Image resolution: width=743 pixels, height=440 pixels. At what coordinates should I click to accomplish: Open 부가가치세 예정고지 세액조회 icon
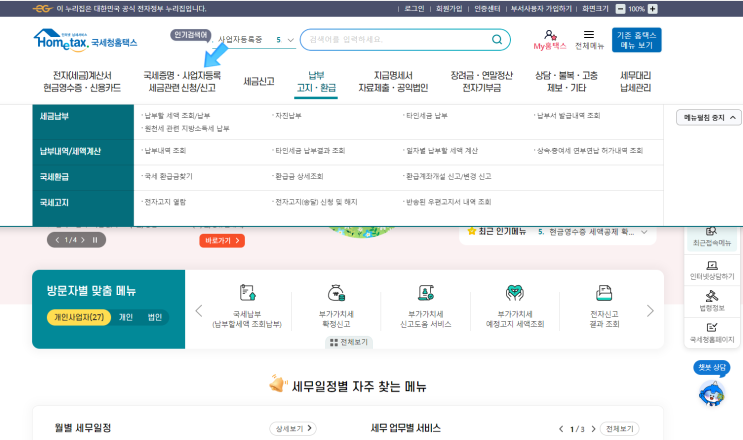point(515,293)
